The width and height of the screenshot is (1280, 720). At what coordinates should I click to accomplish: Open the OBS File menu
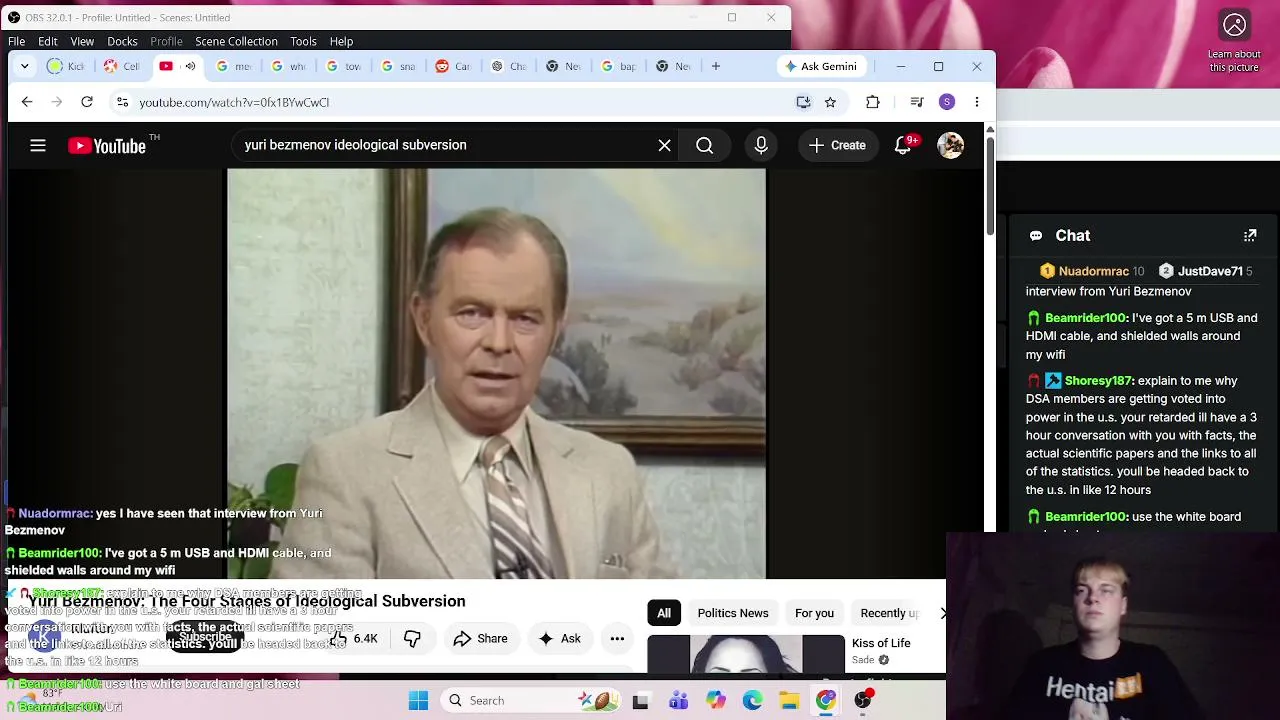17,41
